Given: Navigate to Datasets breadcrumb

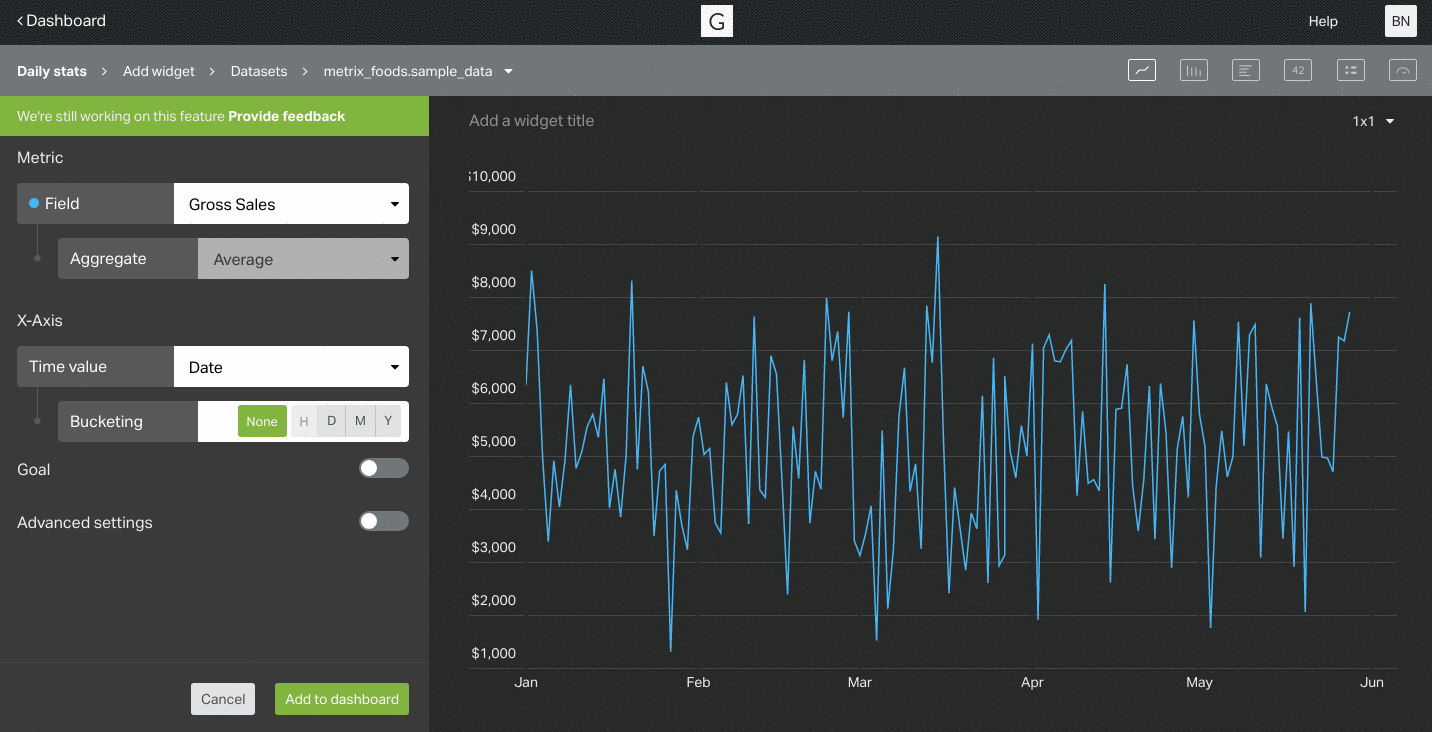Looking at the screenshot, I should (x=259, y=71).
